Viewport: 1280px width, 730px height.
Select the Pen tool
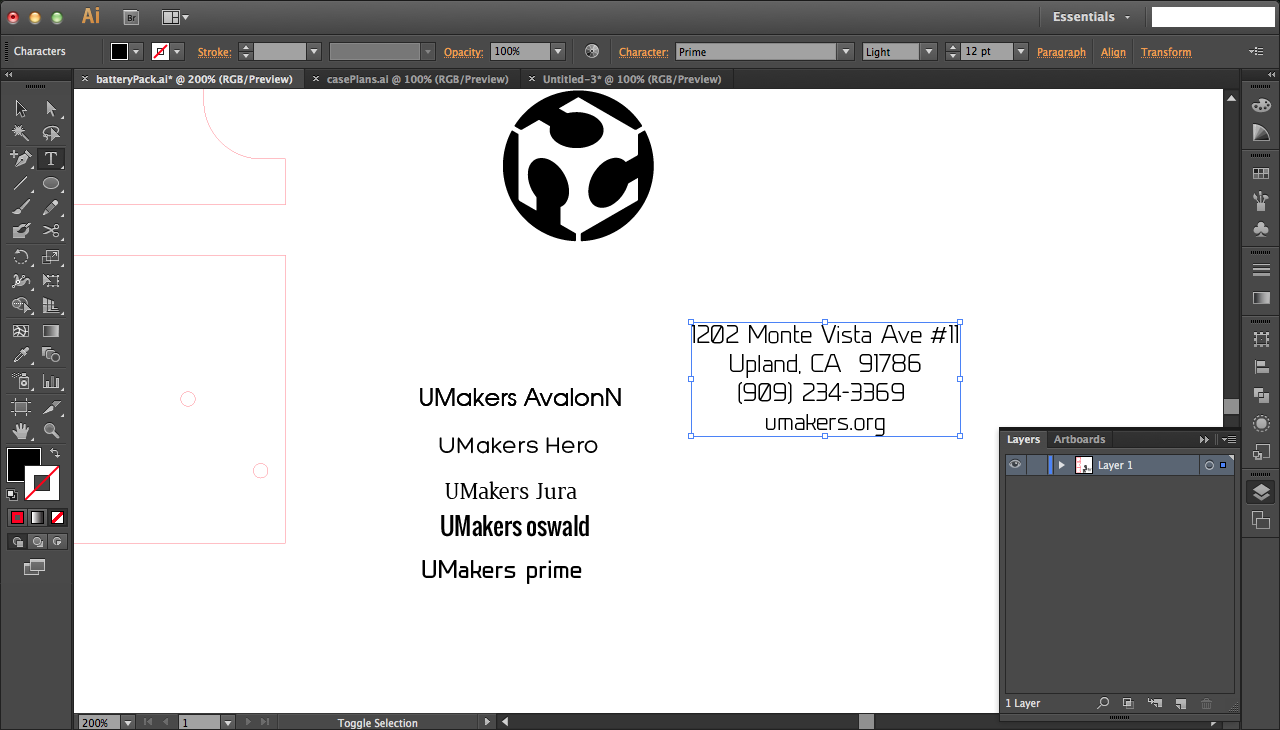coord(21,158)
